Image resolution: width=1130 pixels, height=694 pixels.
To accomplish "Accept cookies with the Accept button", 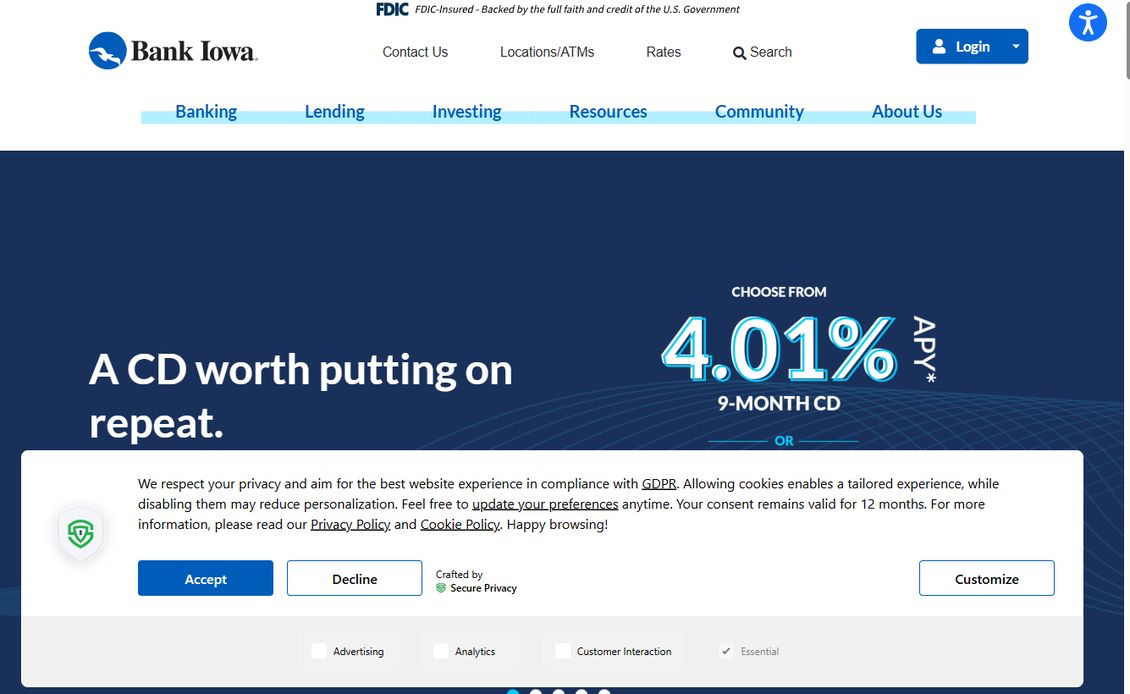I will point(205,578).
